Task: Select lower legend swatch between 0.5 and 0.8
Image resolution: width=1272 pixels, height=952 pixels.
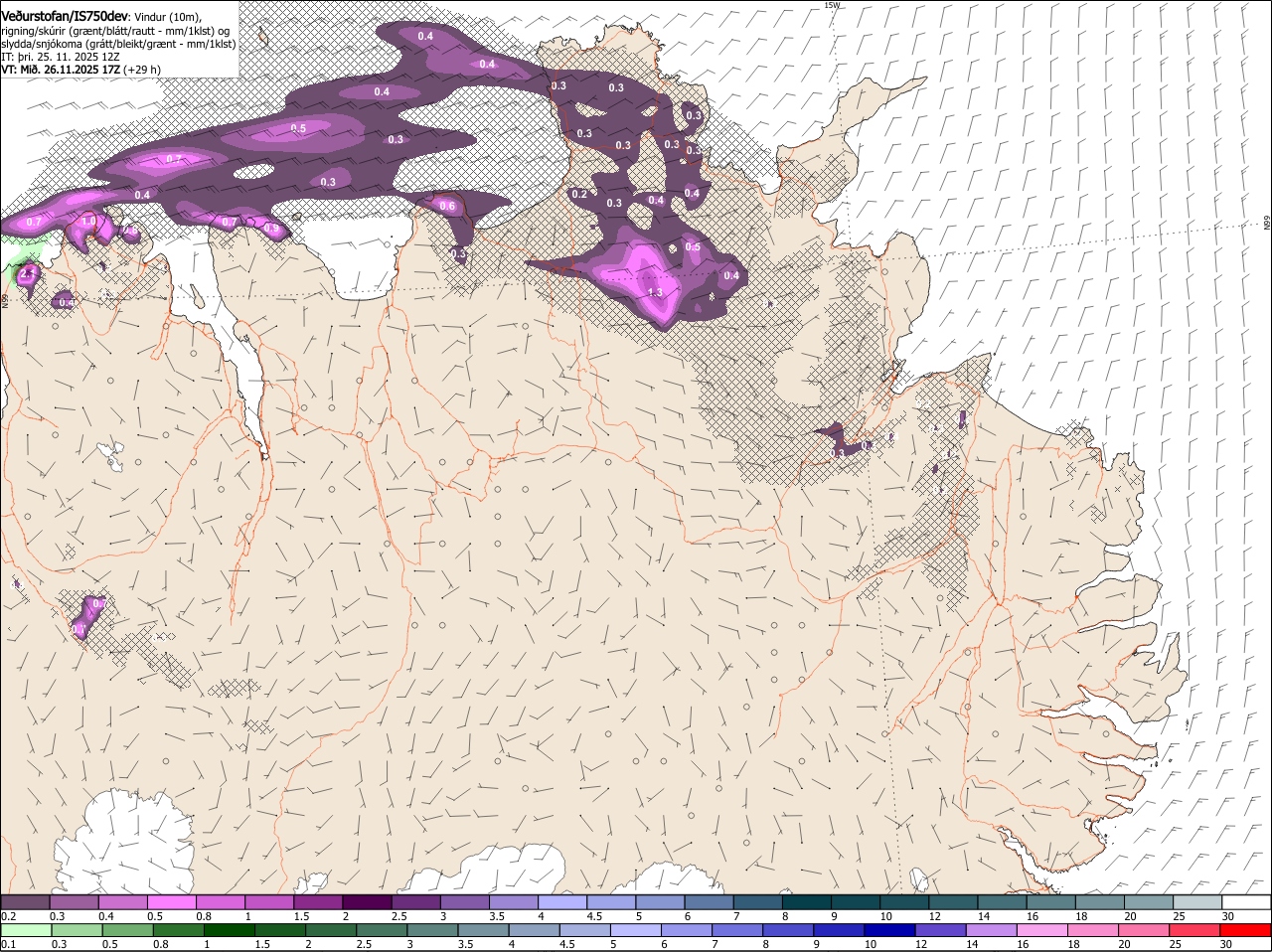Action: pos(127,931)
